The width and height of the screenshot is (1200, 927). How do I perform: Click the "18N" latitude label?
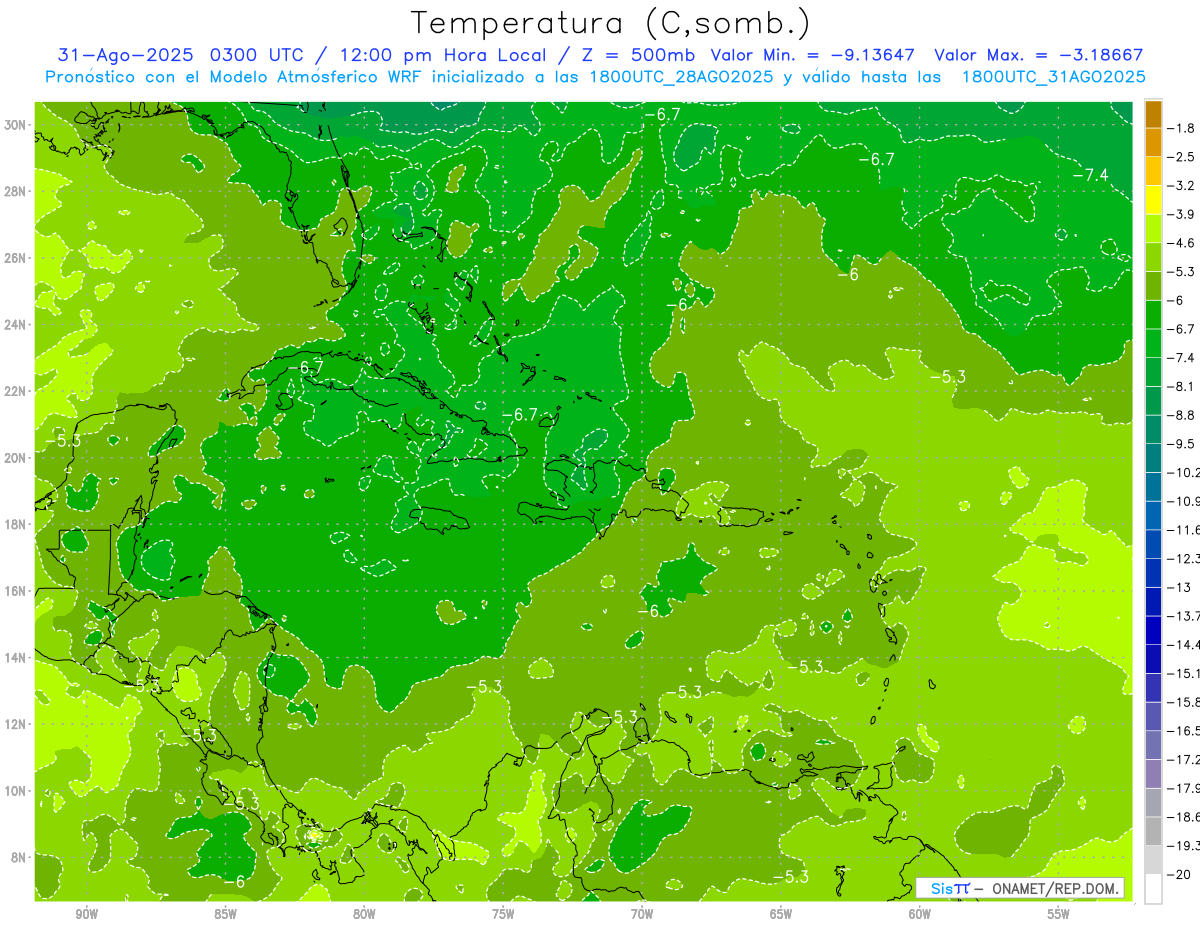click(x=16, y=524)
